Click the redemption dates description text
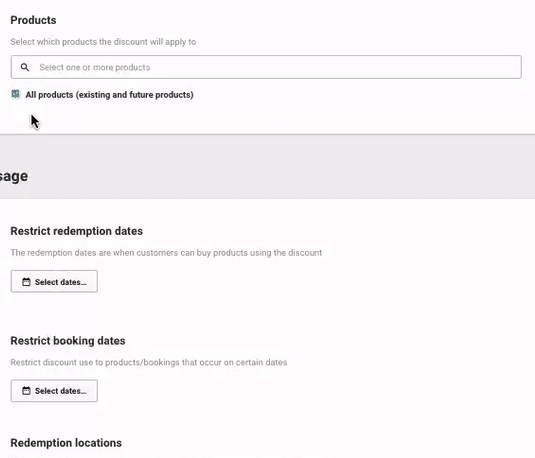 coord(166,253)
